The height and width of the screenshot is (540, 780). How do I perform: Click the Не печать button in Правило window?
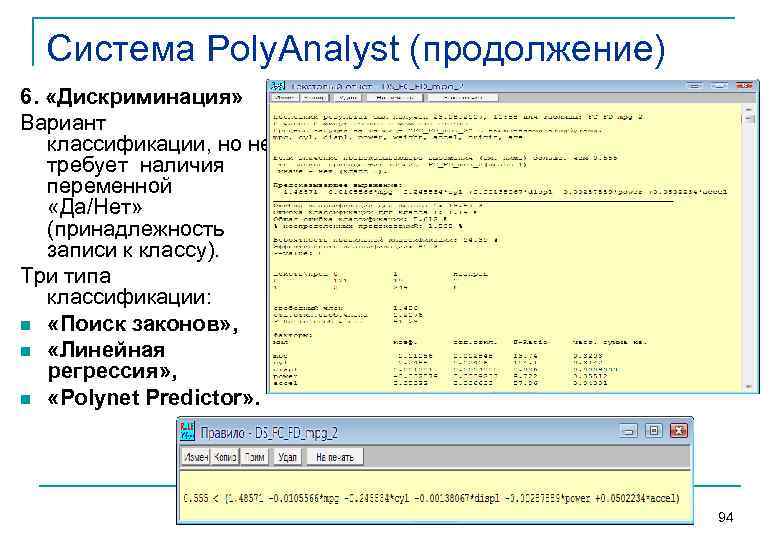click(x=335, y=457)
